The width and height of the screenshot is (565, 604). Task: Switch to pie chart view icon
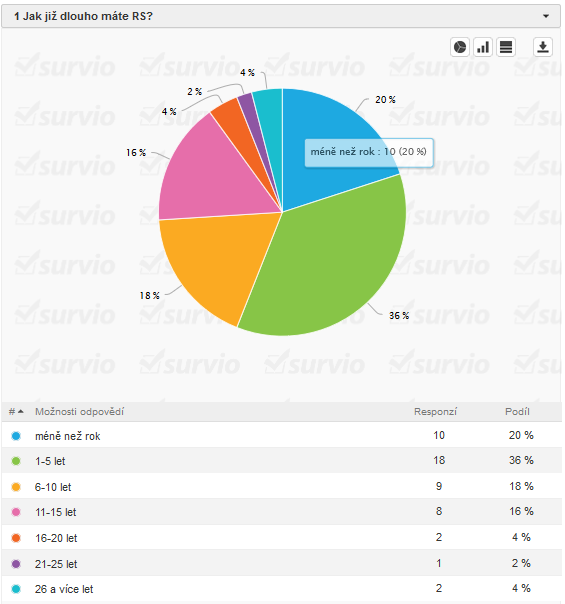pos(459,47)
